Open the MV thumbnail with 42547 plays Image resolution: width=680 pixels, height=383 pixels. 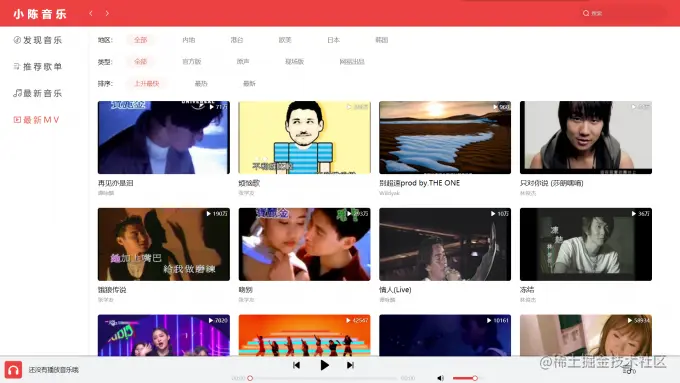(x=304, y=335)
